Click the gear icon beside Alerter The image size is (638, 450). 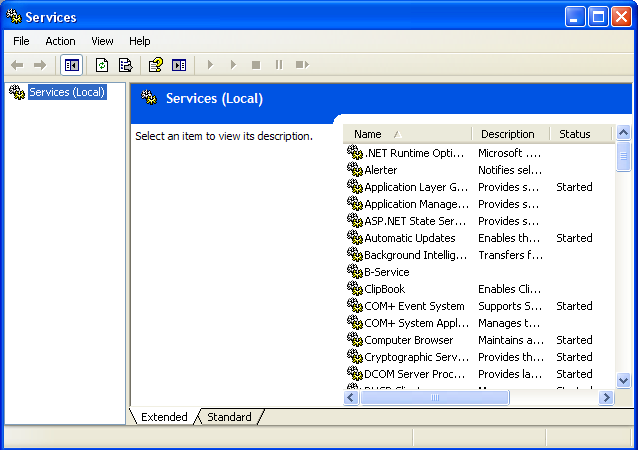point(354,170)
